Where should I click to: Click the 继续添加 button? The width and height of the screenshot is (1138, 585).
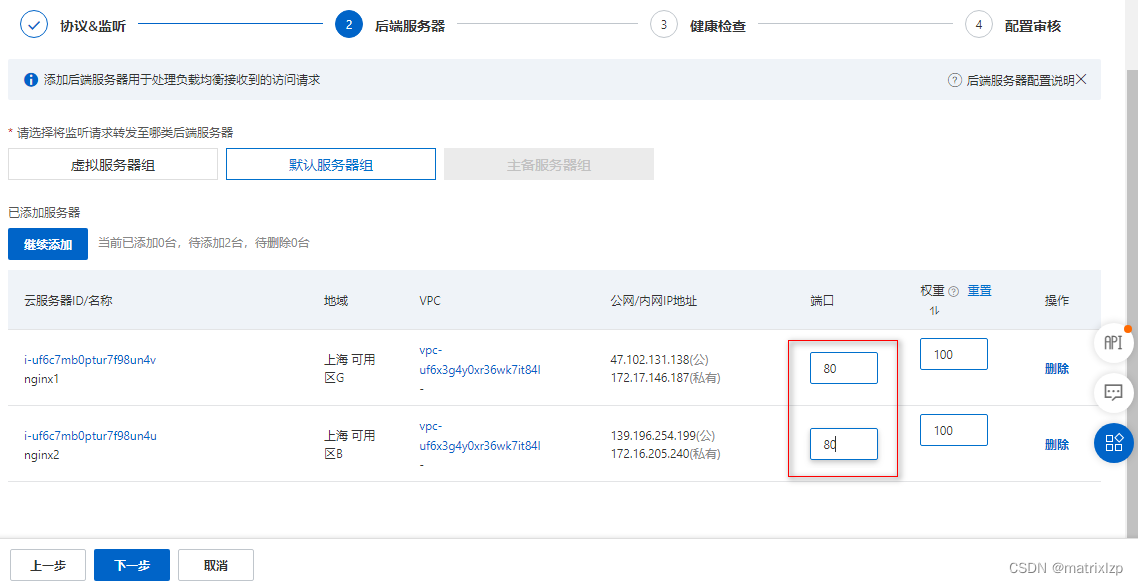pos(47,243)
